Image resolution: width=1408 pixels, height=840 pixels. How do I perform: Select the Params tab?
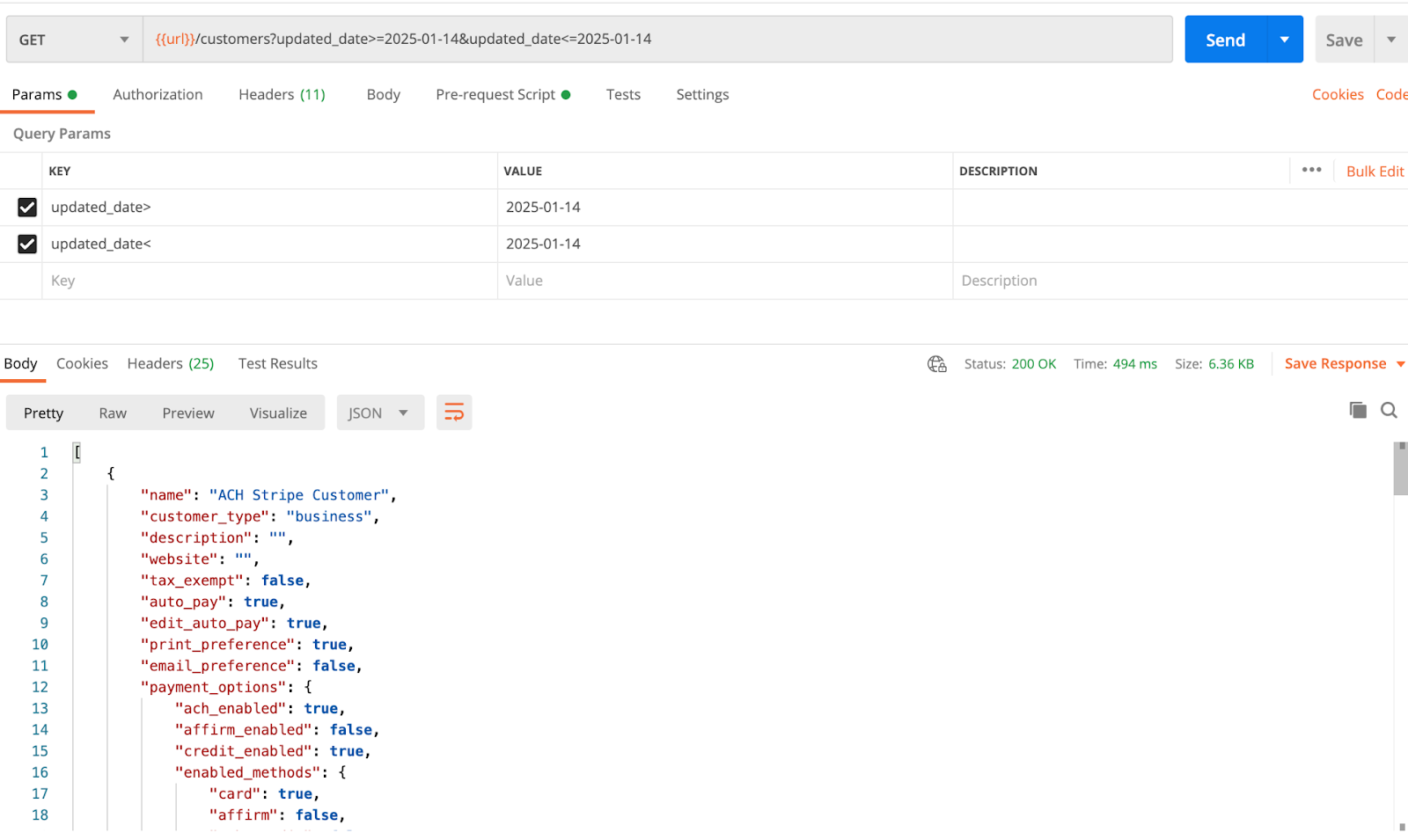44,95
